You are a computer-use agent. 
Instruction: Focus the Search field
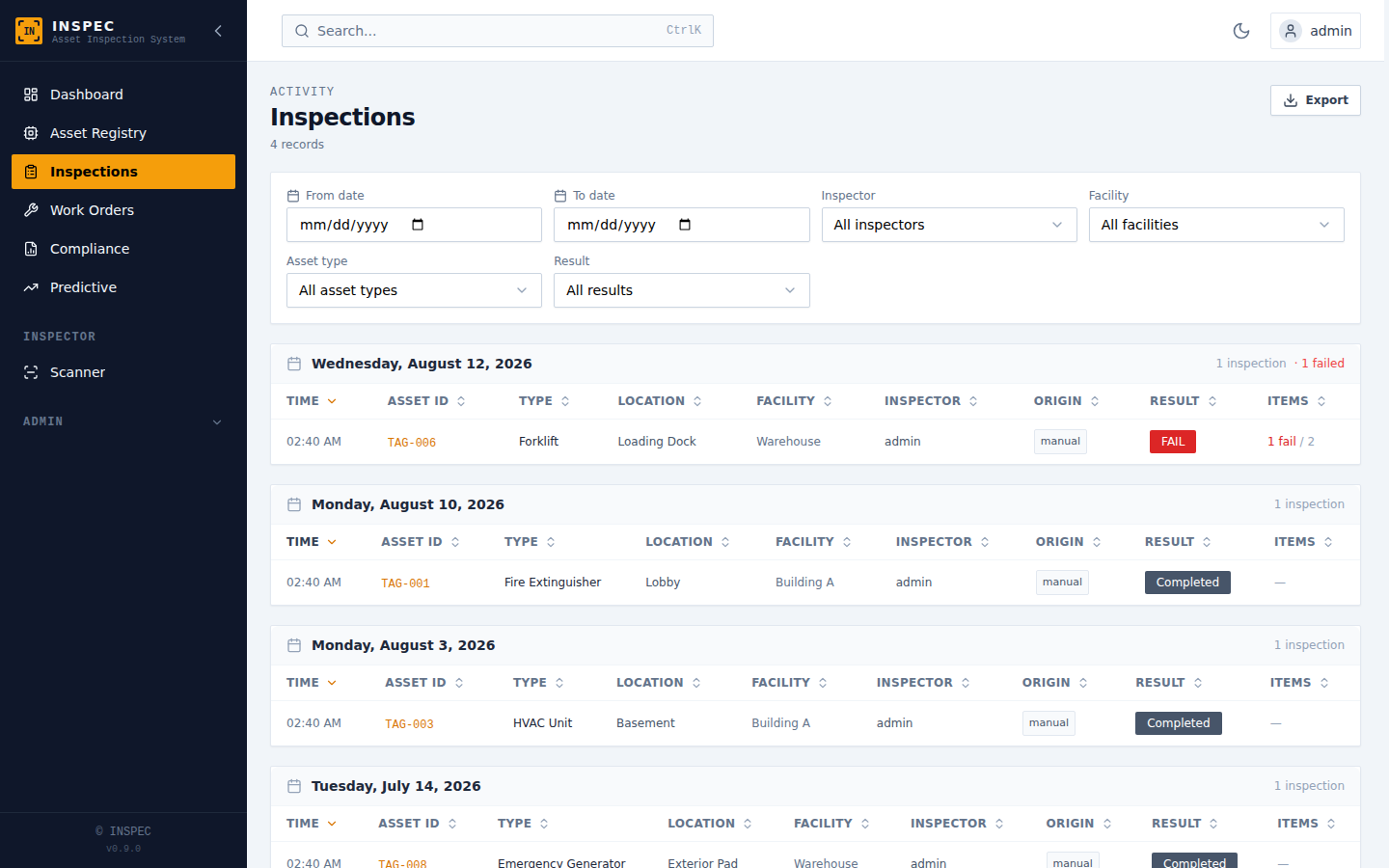click(x=497, y=31)
